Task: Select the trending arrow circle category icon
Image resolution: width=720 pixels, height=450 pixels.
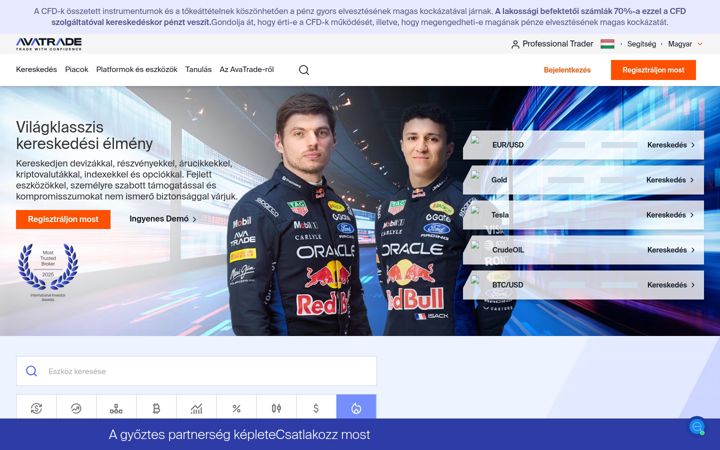Action: click(76, 408)
